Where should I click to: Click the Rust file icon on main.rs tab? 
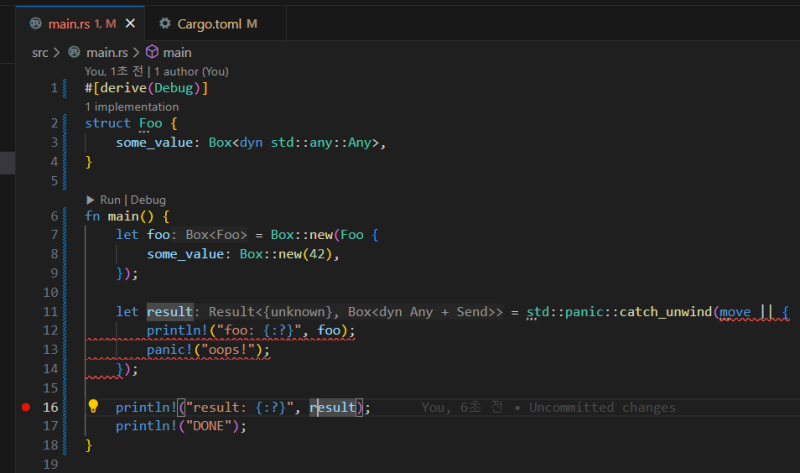click(35, 23)
